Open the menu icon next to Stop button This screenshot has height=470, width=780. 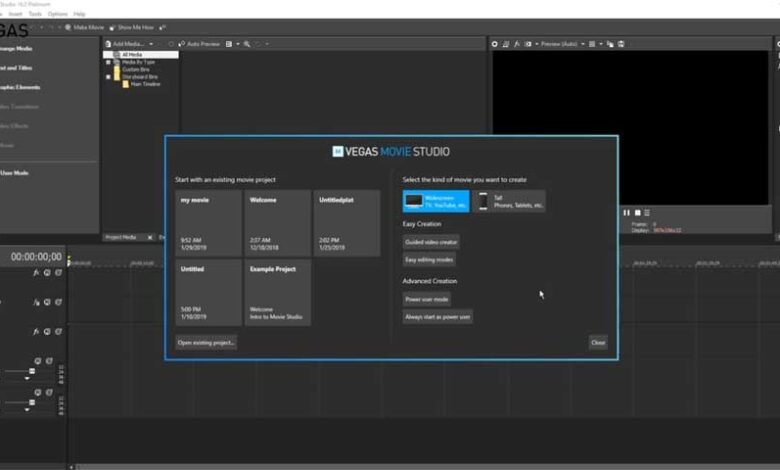pos(647,212)
